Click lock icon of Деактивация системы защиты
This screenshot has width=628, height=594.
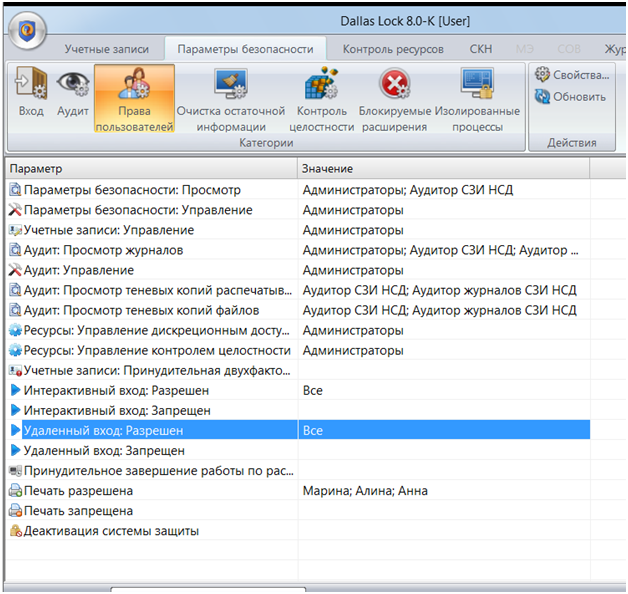15,531
